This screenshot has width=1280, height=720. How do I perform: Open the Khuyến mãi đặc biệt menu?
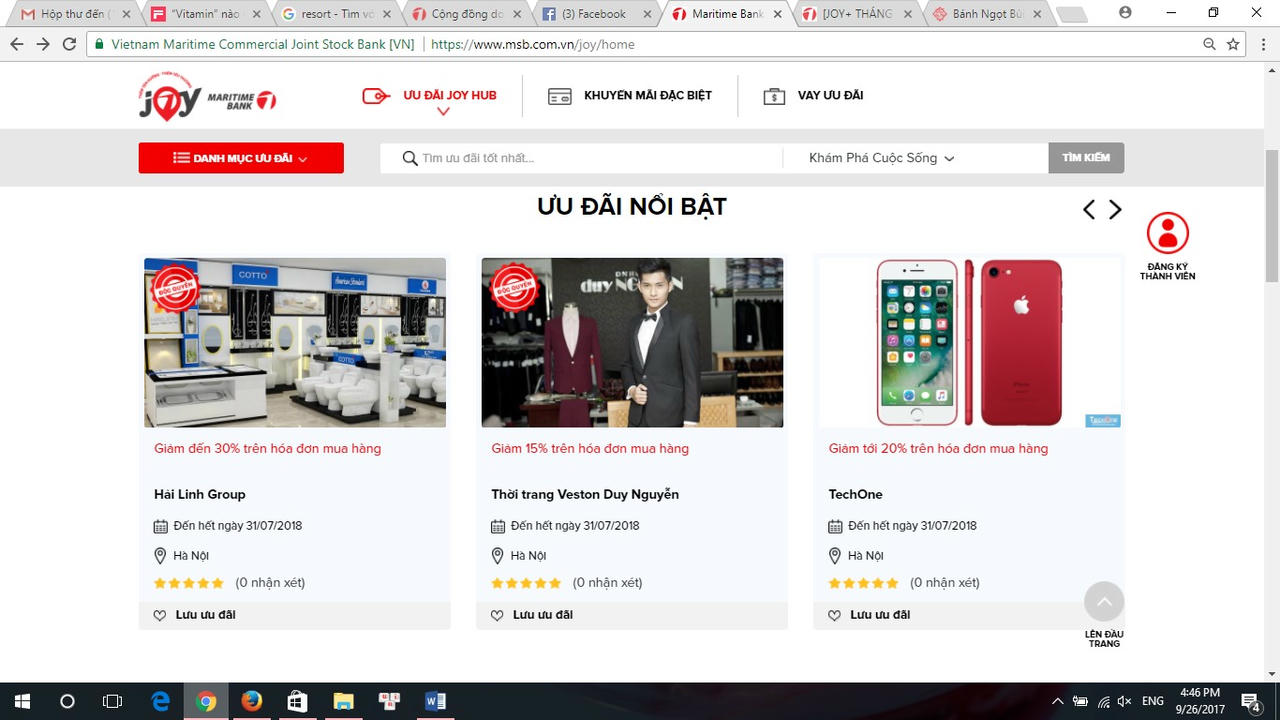click(x=630, y=96)
